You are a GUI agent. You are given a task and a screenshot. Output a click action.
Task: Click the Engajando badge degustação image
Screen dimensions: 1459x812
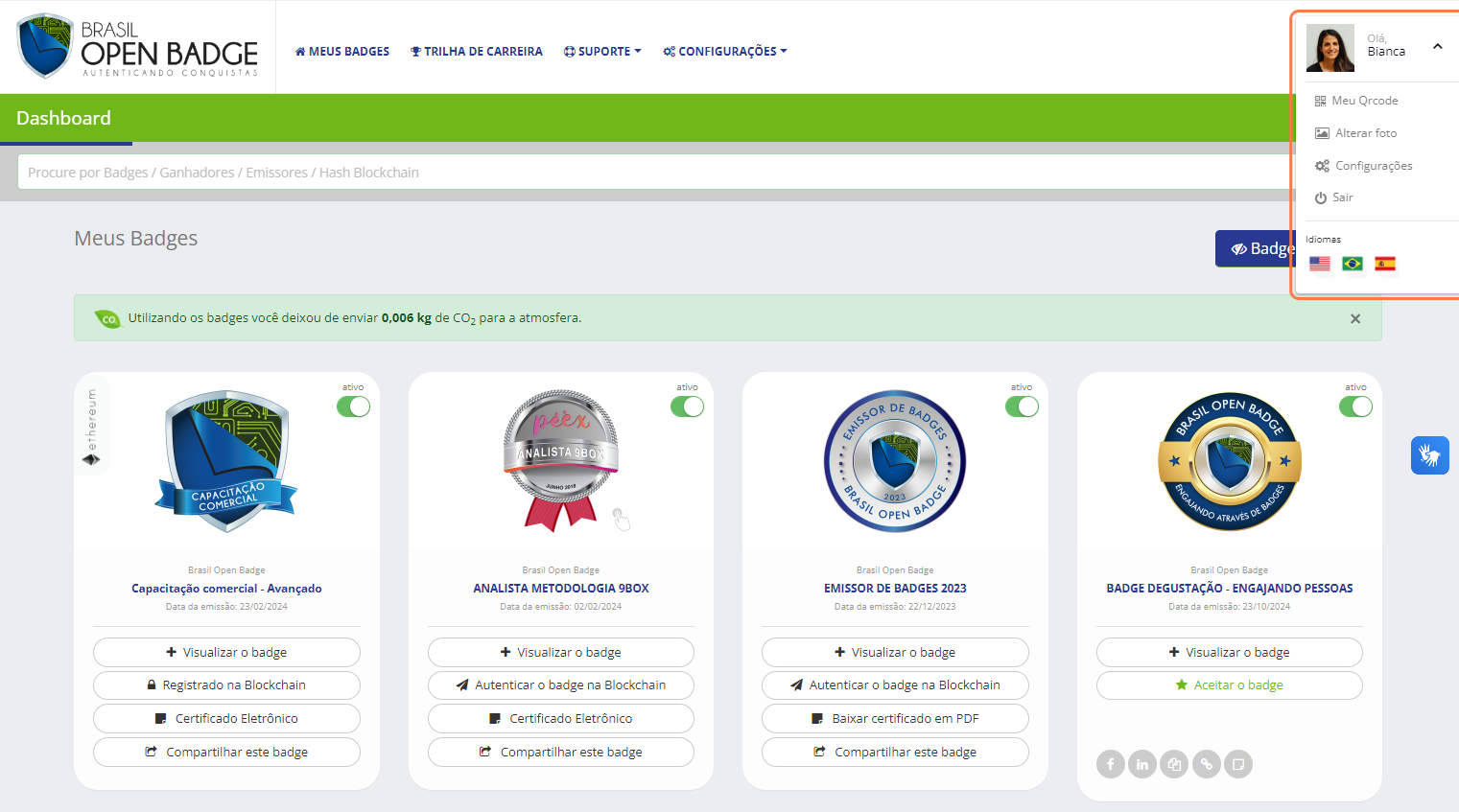coord(1229,461)
